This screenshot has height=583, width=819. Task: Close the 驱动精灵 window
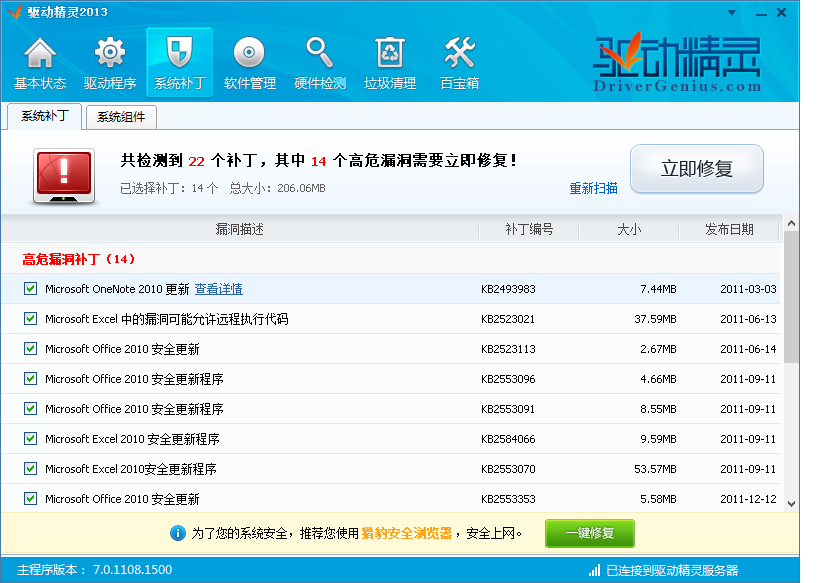coord(781,13)
